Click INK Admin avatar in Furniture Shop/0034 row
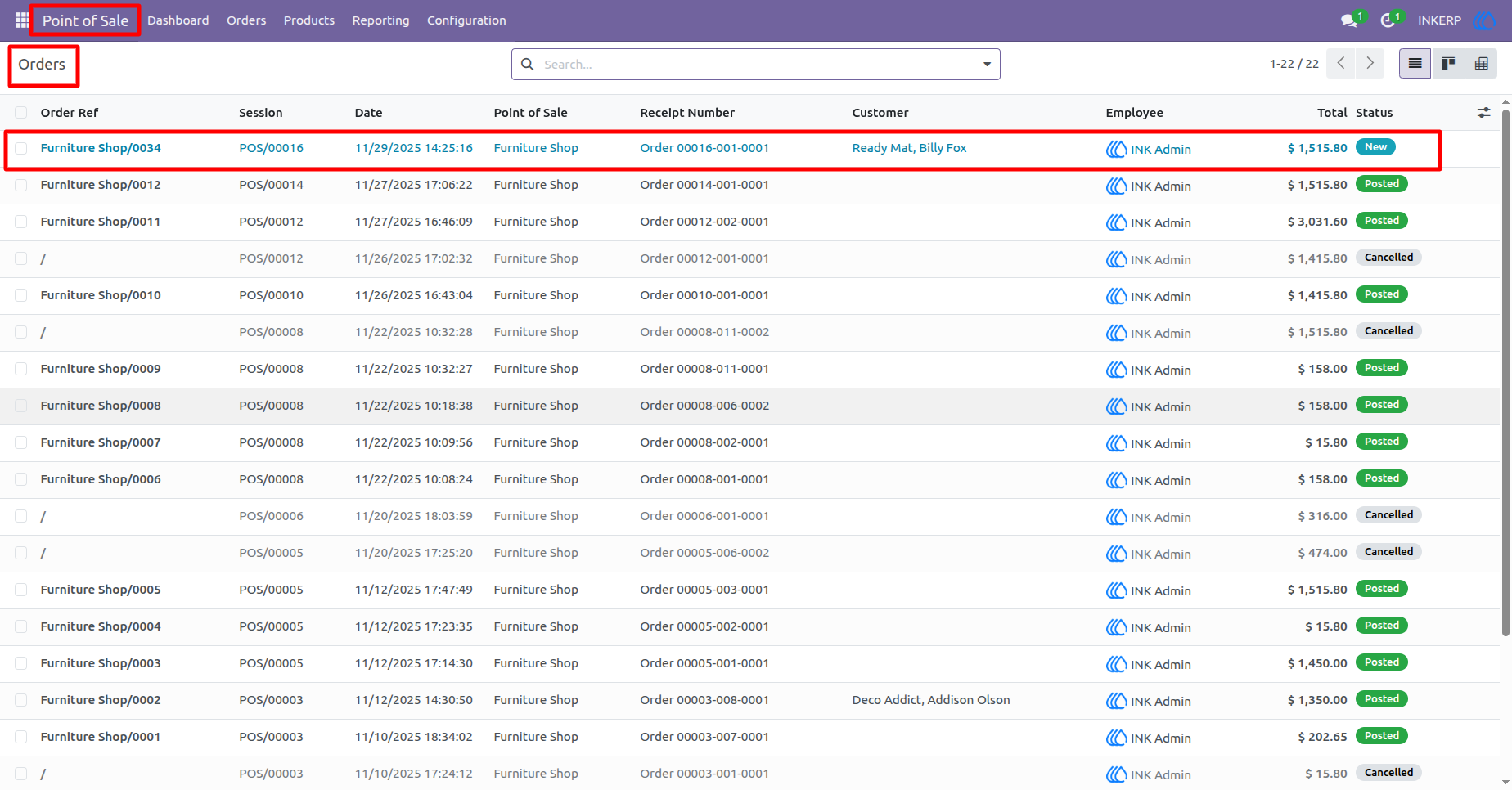1512x790 pixels. [x=1116, y=149]
